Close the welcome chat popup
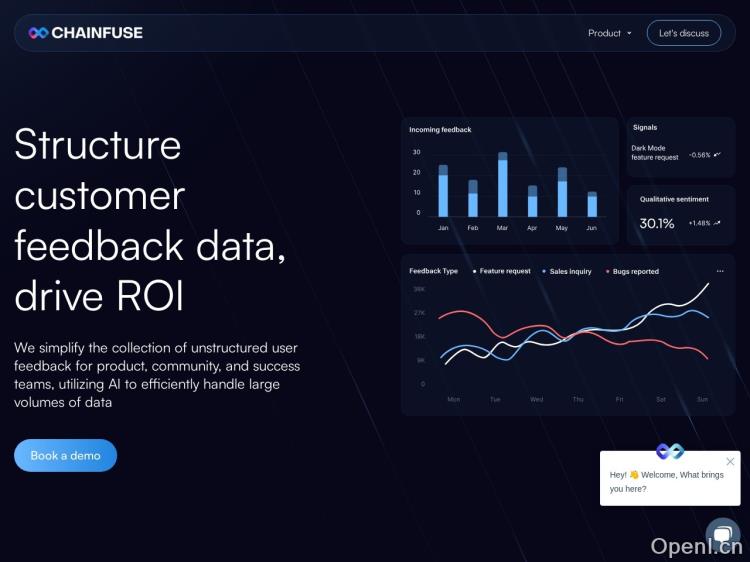 click(x=730, y=462)
